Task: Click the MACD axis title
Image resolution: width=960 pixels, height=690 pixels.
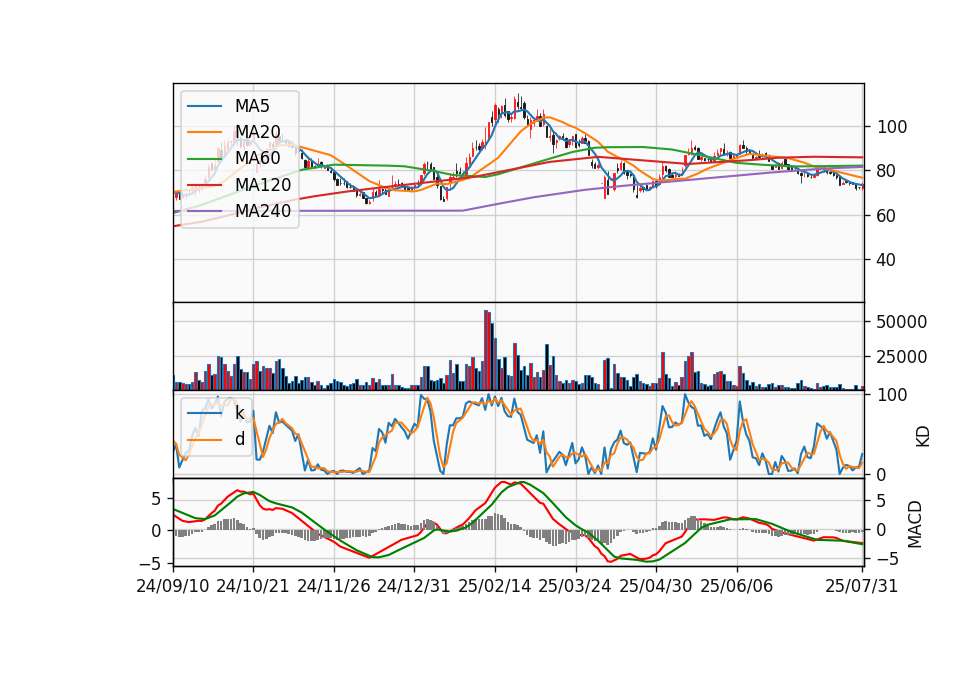Action: [915, 524]
